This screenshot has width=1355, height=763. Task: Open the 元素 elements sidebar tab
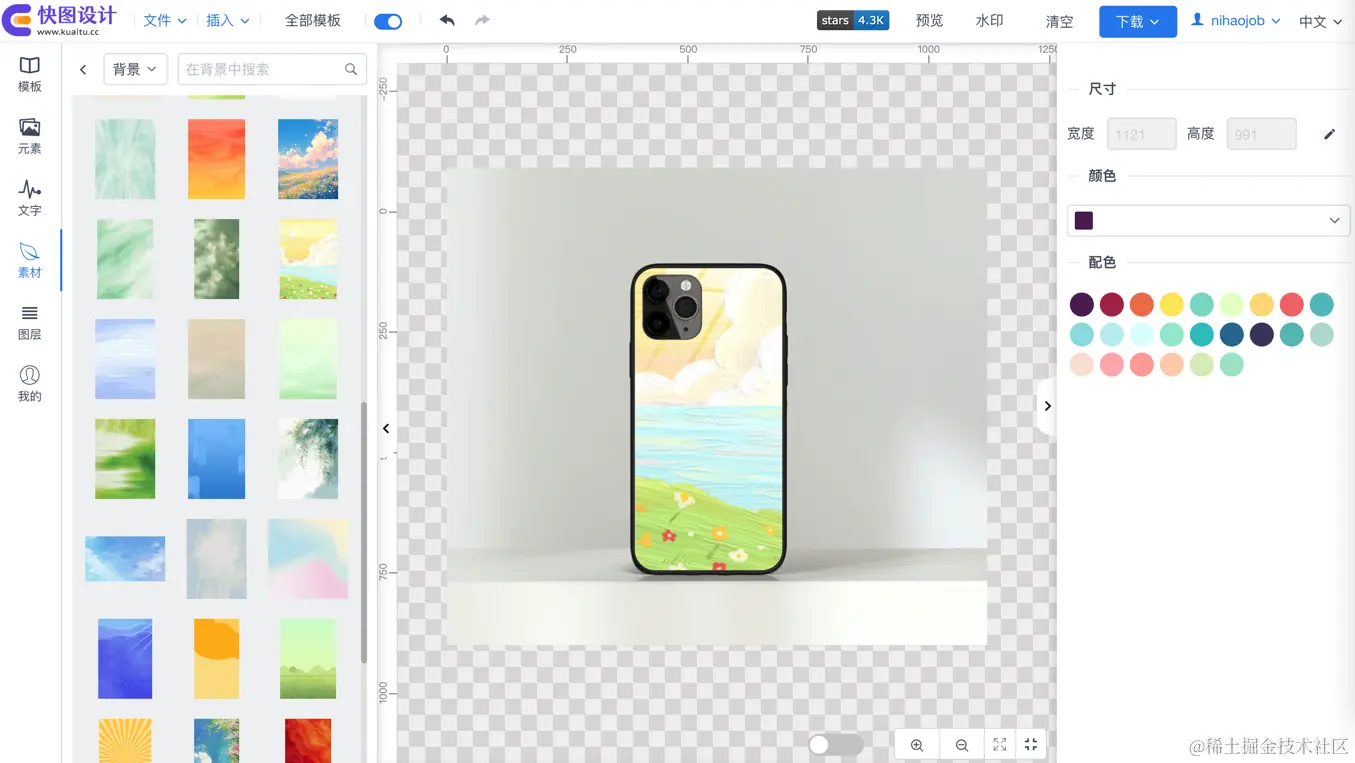(x=30, y=137)
